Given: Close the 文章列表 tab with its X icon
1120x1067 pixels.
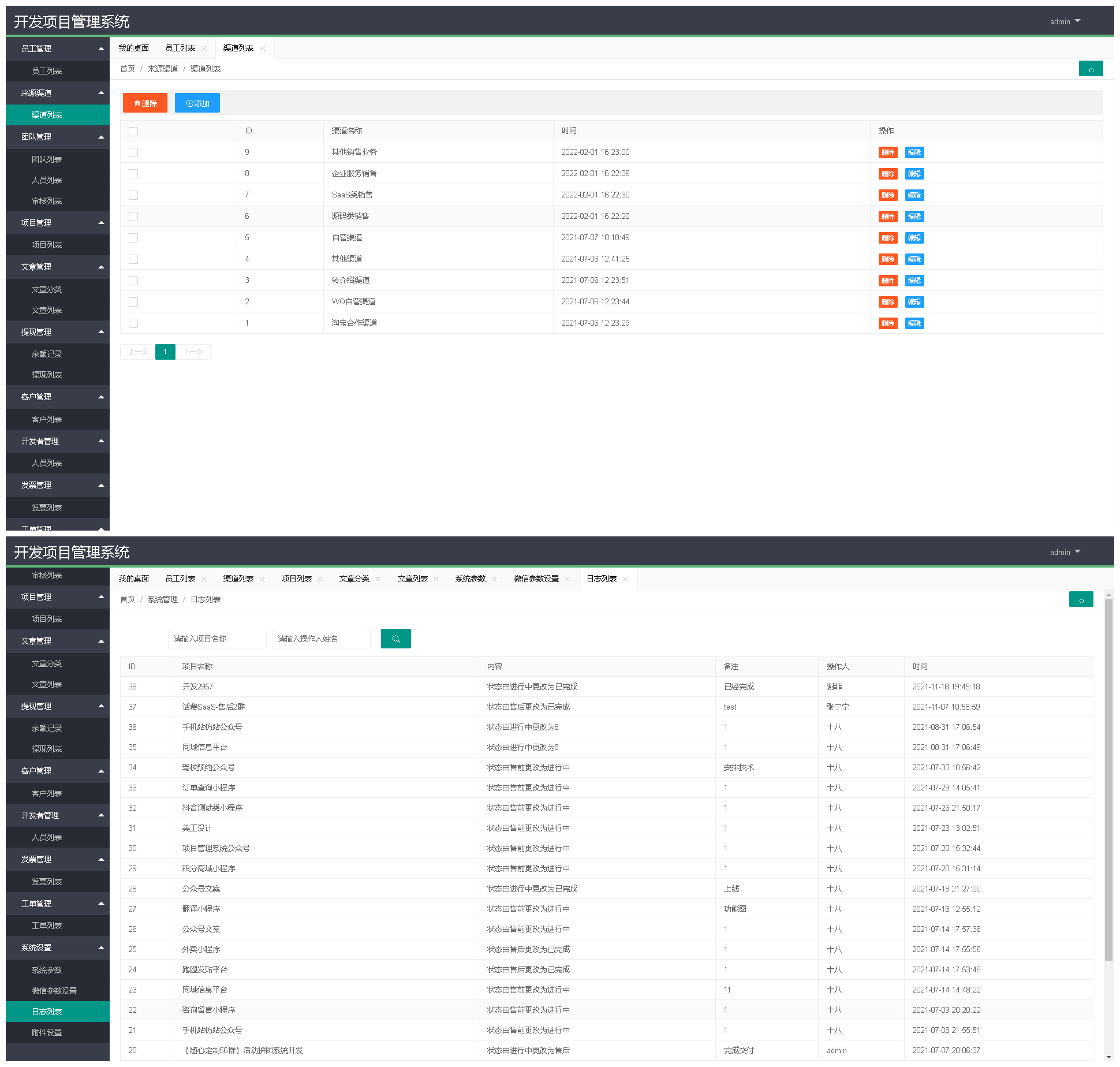Looking at the screenshot, I should click(x=436, y=579).
